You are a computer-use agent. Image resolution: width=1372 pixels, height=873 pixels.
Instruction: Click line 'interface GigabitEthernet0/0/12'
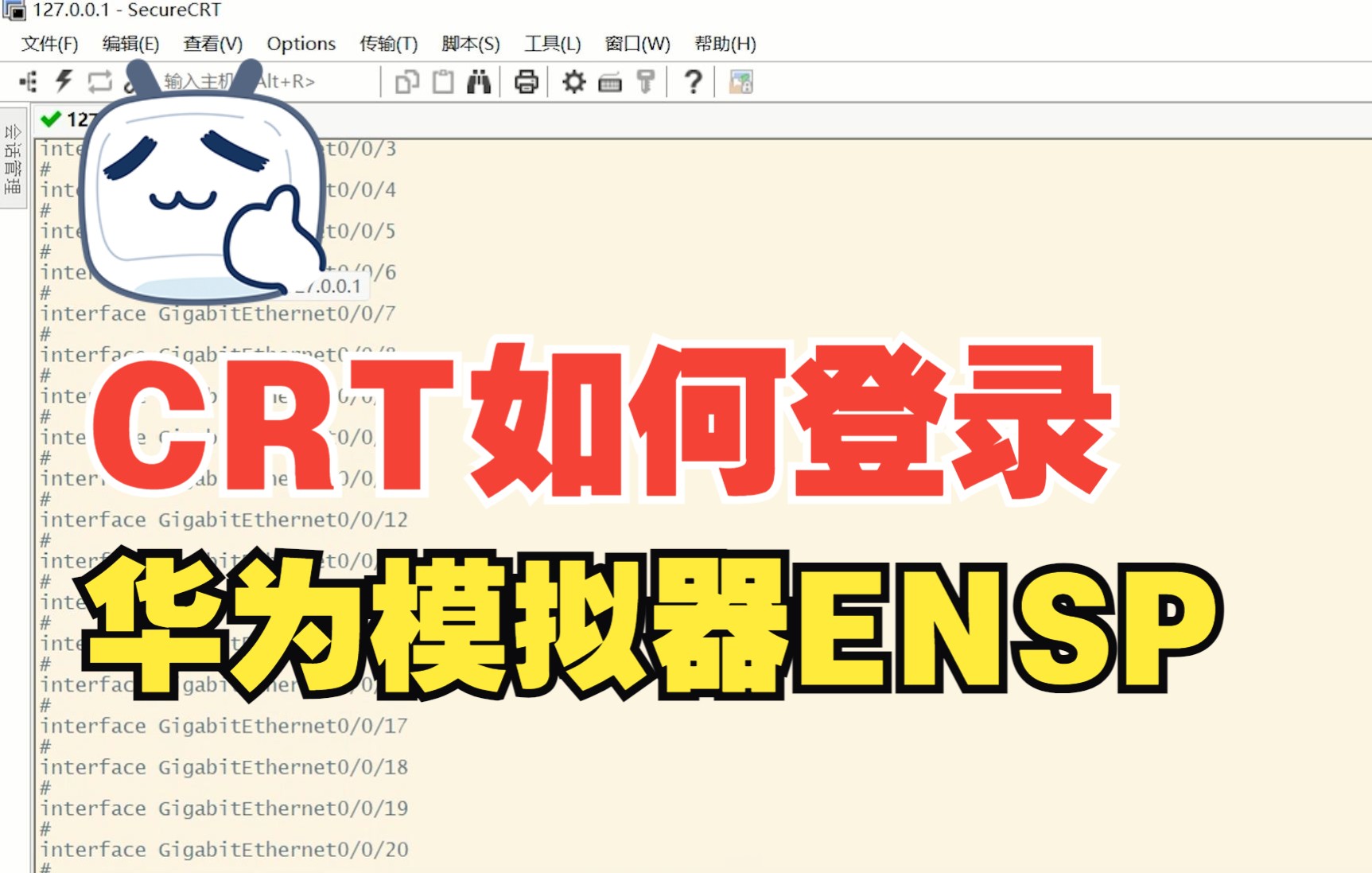[224, 520]
